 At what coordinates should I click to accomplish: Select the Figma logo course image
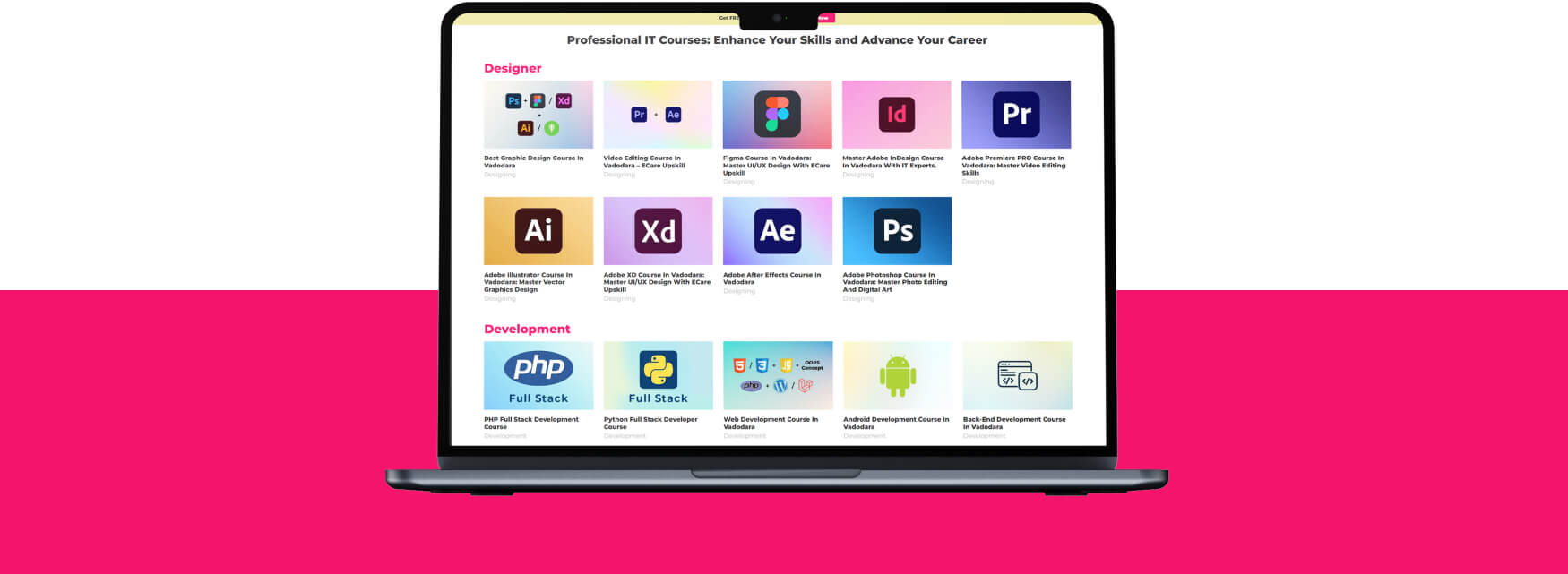tap(778, 115)
